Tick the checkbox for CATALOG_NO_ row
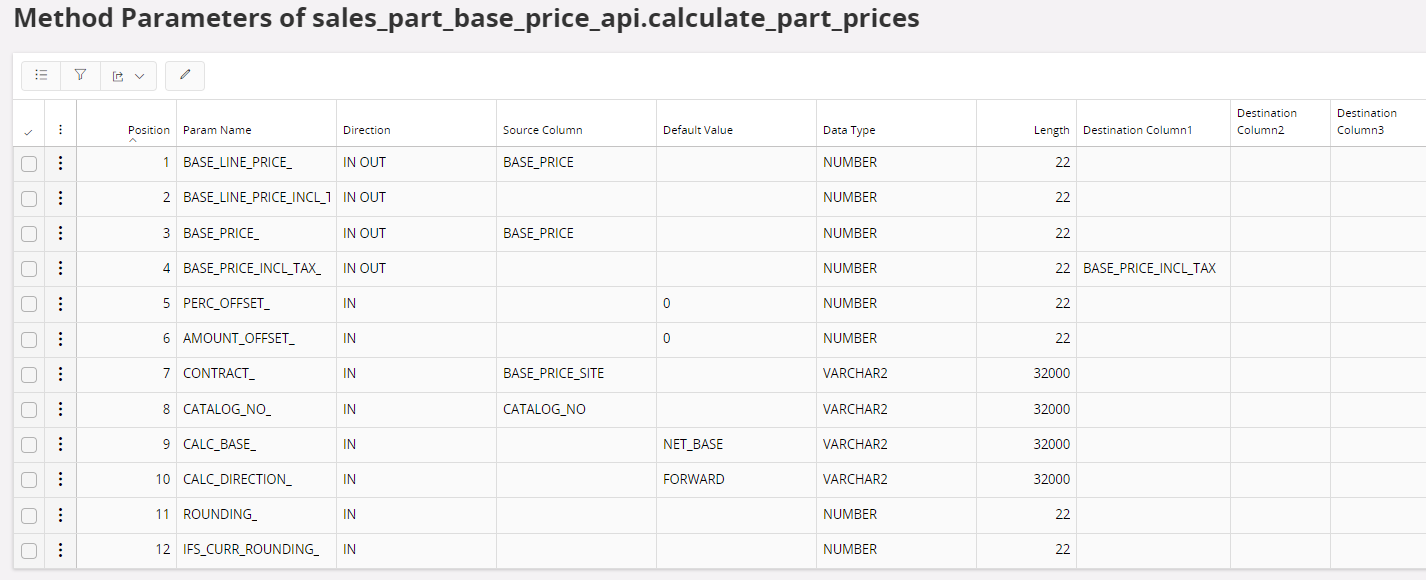1426x580 pixels. (x=29, y=410)
